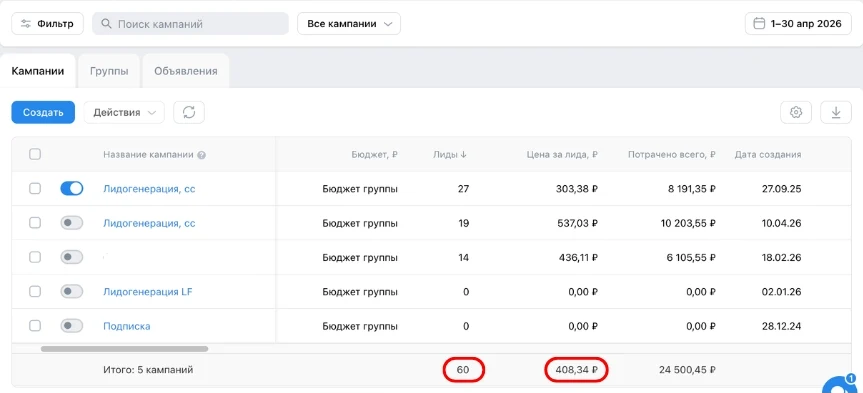Screen dimensions: 863x393
Task: Click the download export icon
Action: tap(836, 112)
